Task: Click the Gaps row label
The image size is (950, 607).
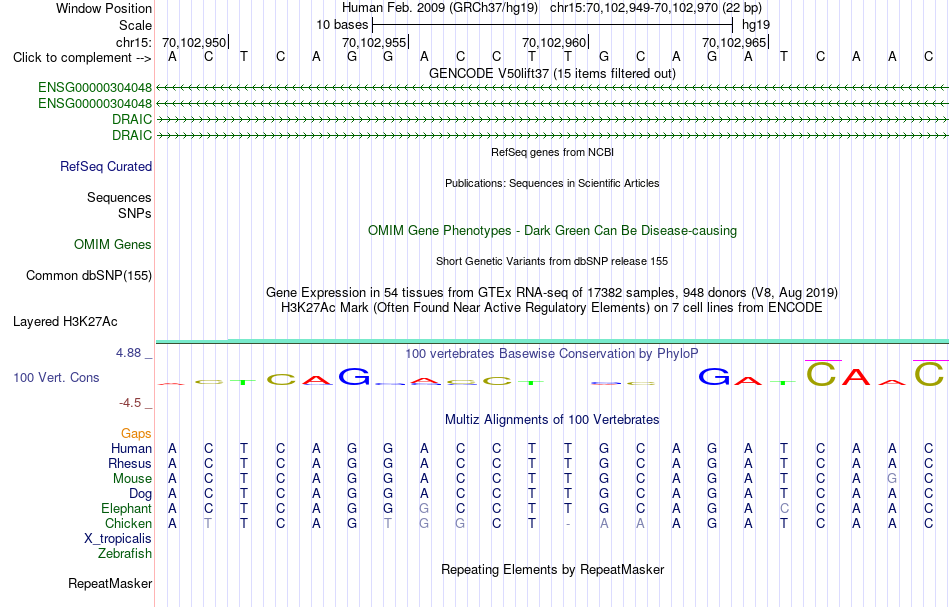Action: pos(136,434)
